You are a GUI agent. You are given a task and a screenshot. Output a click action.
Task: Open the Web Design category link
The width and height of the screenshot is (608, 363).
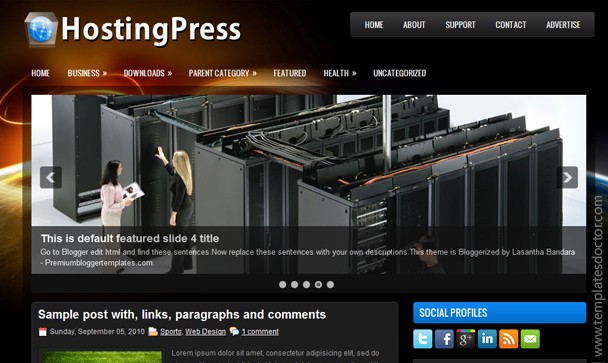205,332
